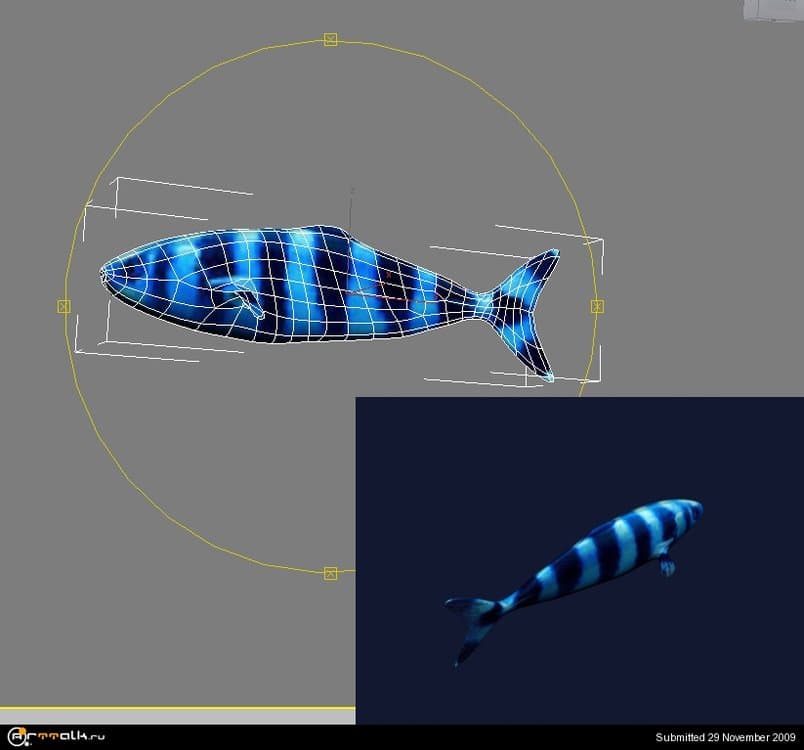Select the fish tail fin in the wireframe viewport
Viewport: 804px width, 750px height.
click(x=525, y=305)
